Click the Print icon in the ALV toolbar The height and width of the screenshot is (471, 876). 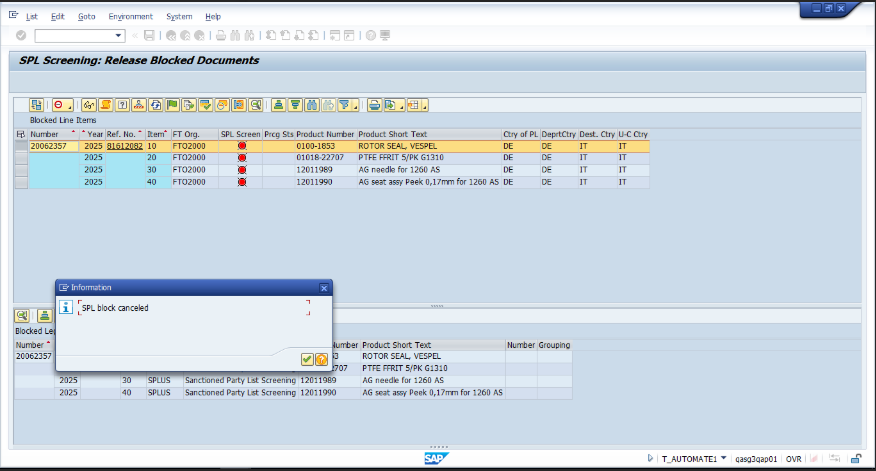(x=375, y=105)
